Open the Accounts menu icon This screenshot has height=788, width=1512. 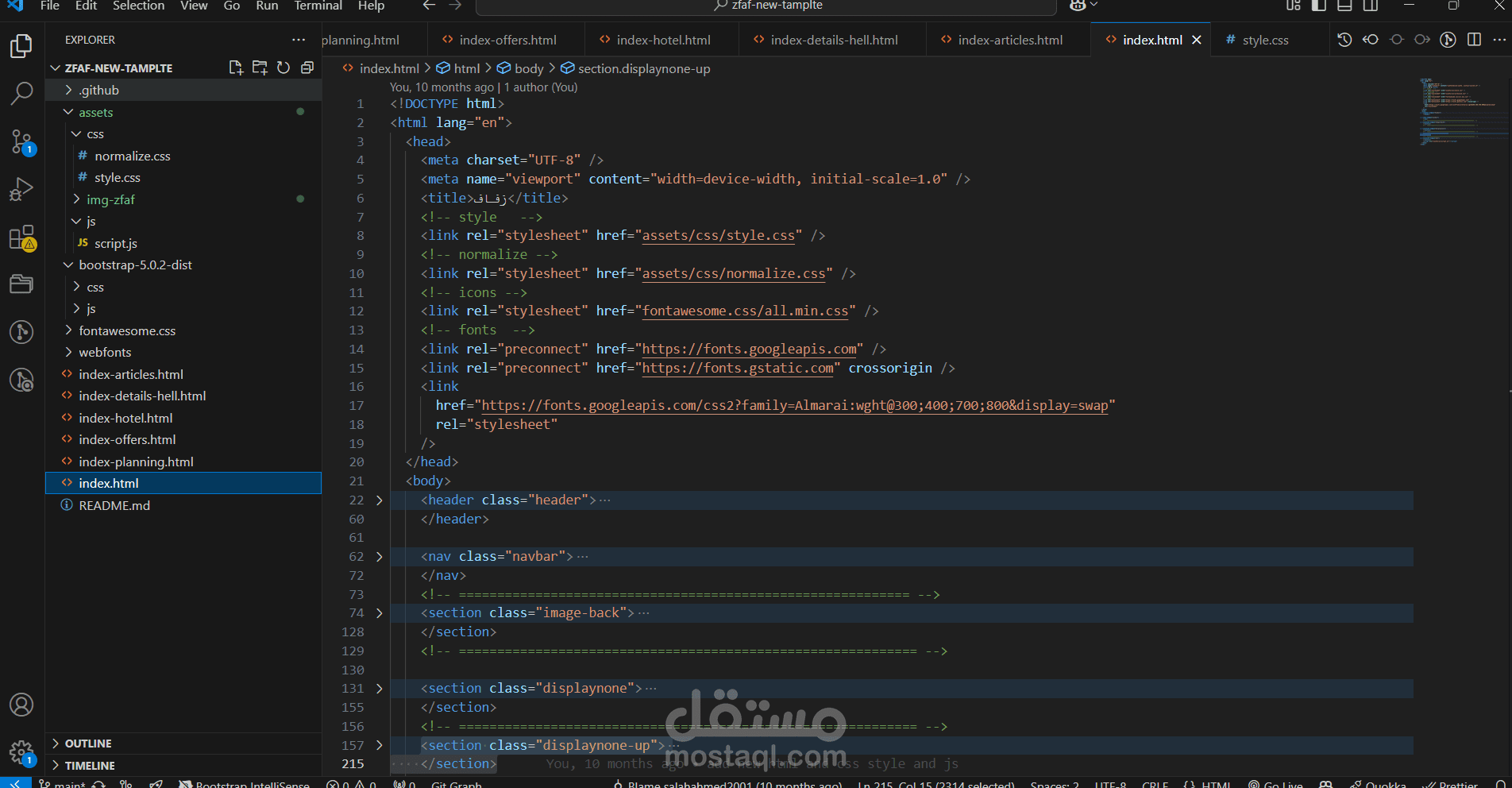pyautogui.click(x=21, y=705)
